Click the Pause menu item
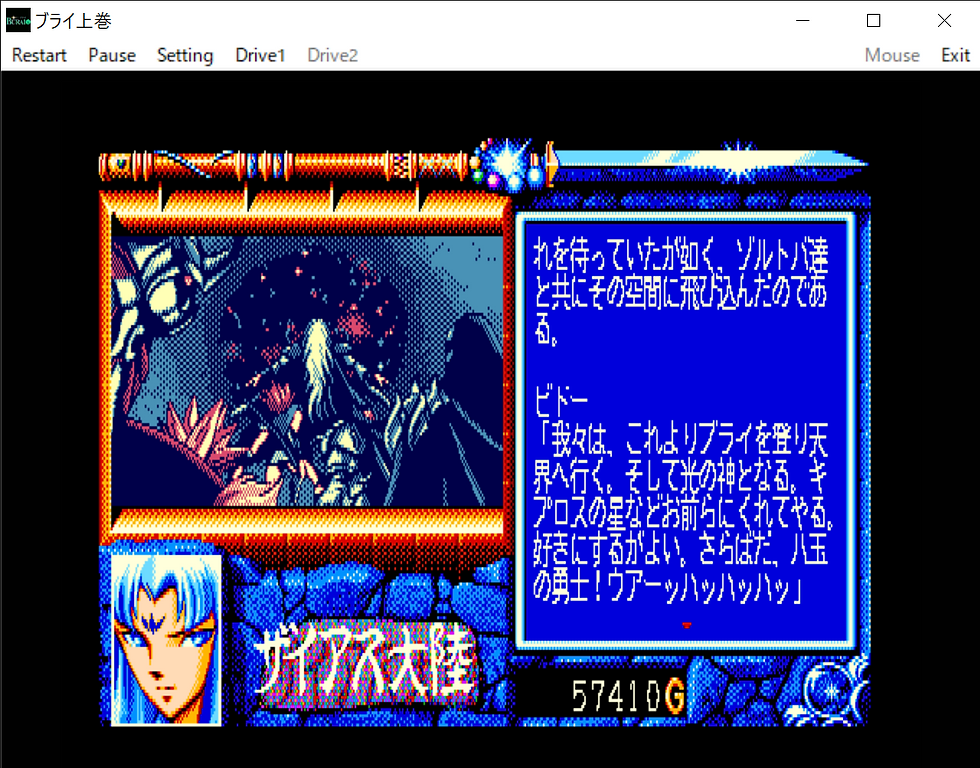Viewport: 980px width, 768px height. 112,56
